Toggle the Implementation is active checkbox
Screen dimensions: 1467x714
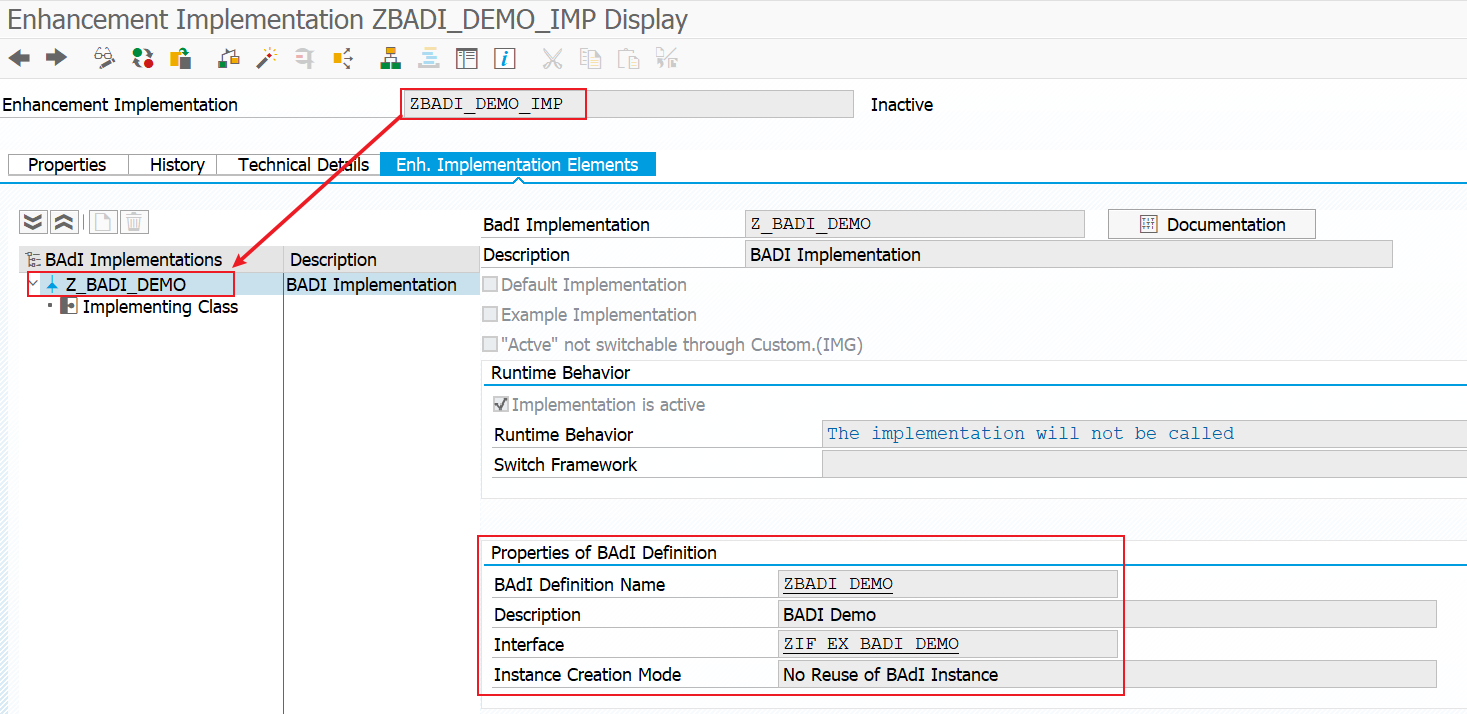[501, 405]
